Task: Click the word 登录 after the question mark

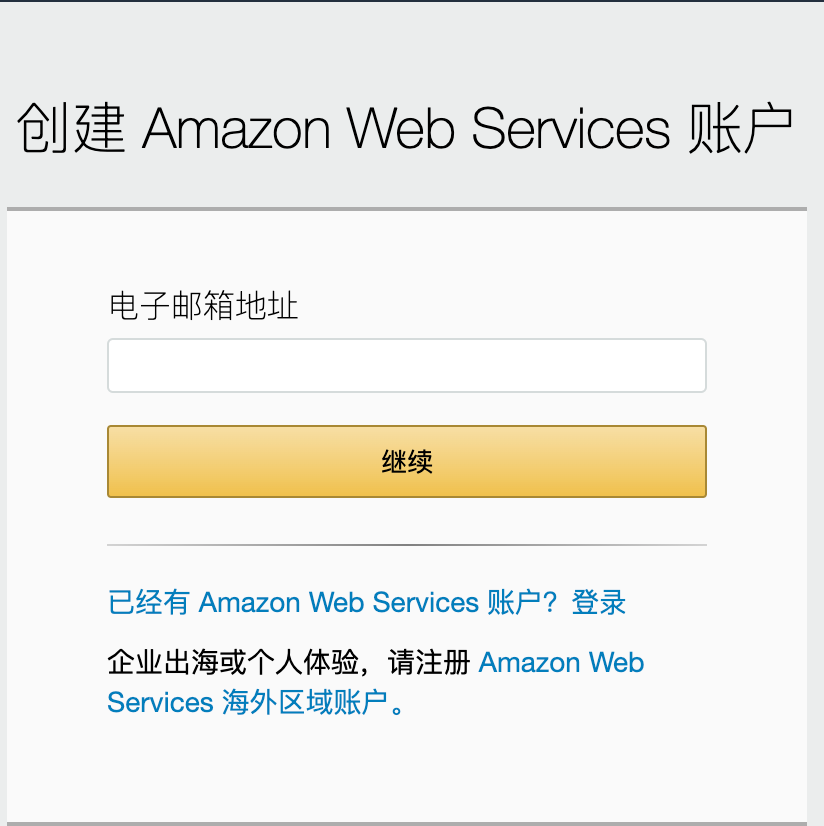Action: pos(598,603)
